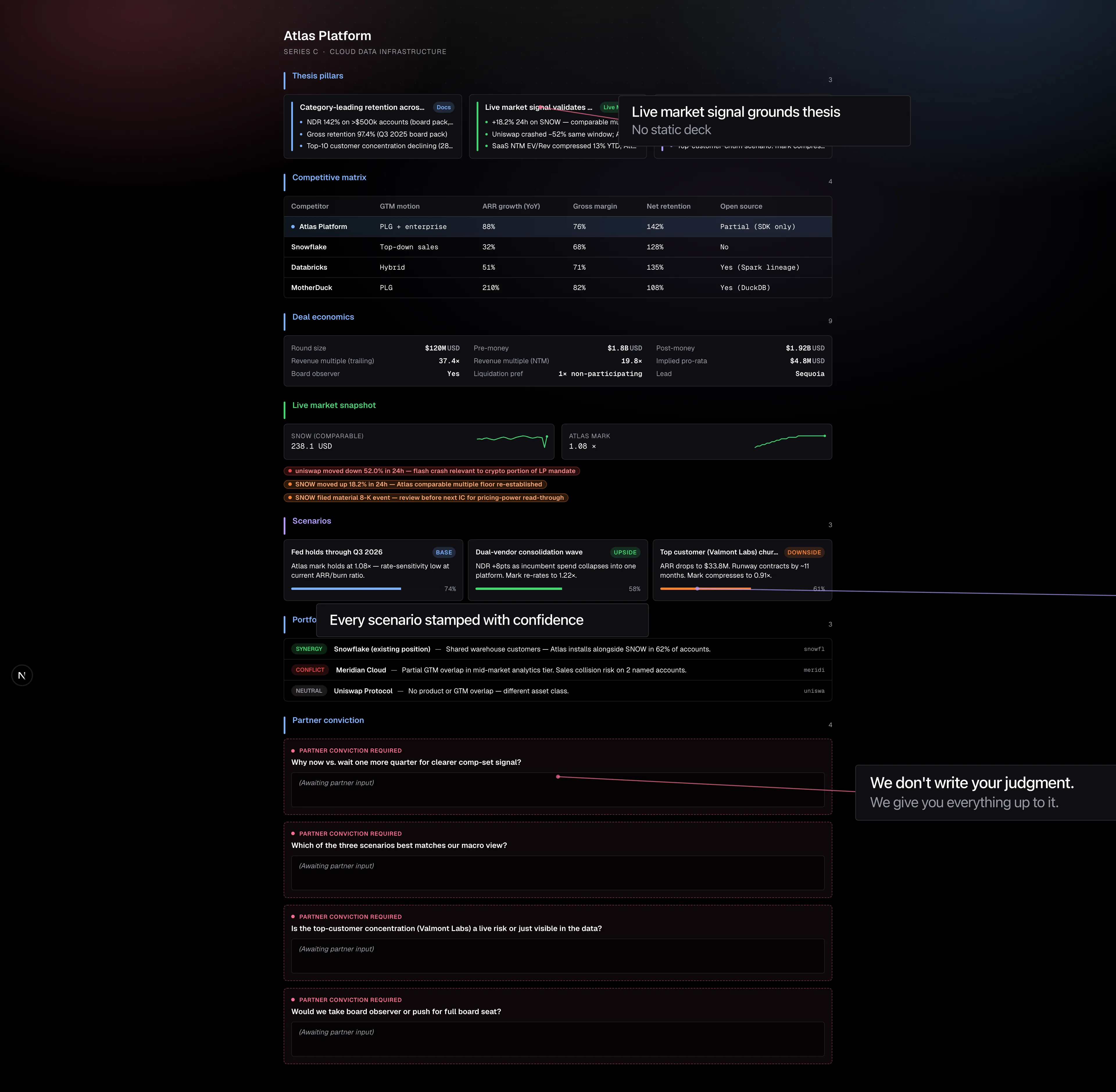Click the DOWNSIDE scenario badge

pyautogui.click(x=804, y=552)
